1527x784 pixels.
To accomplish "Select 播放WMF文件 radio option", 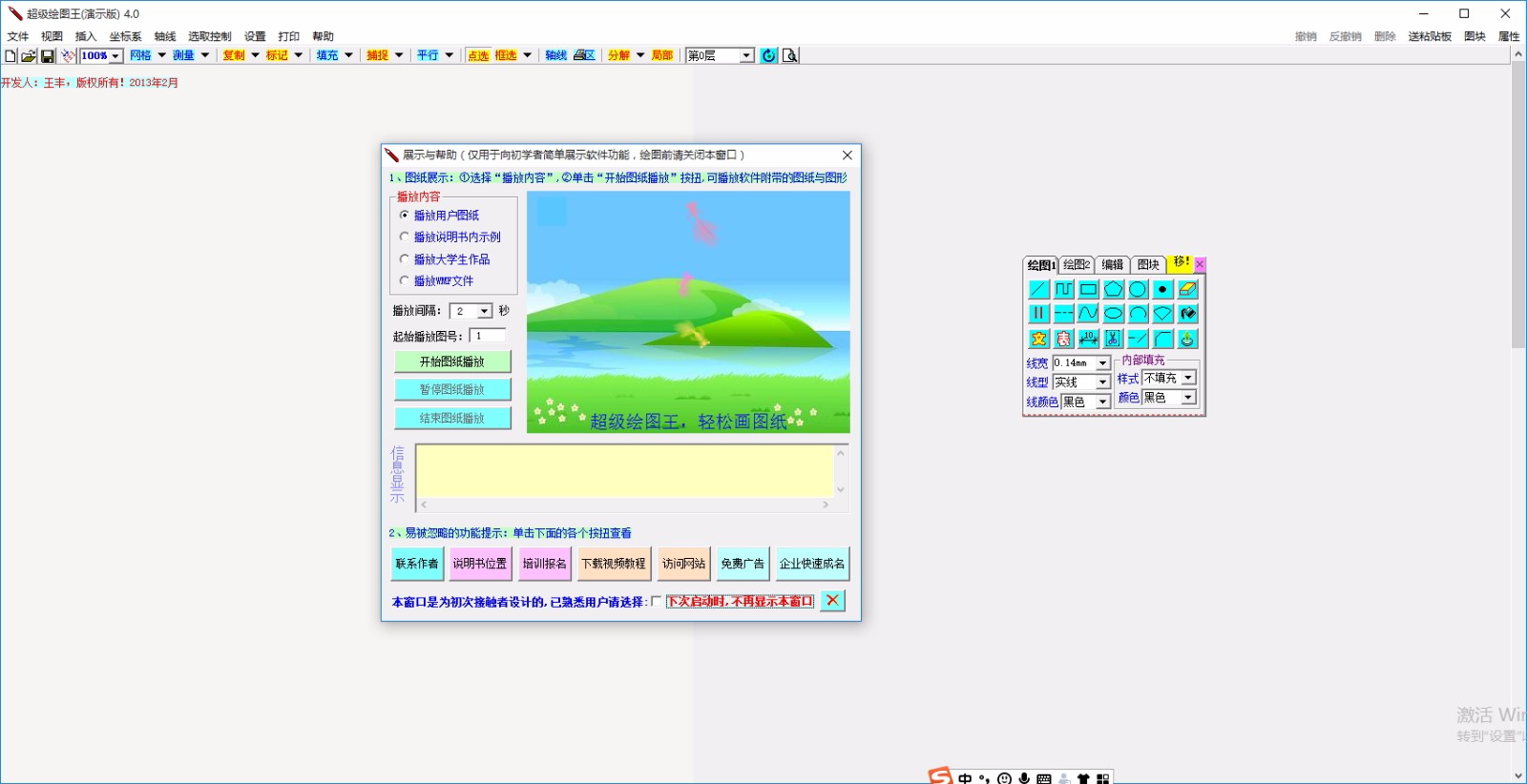I will (x=436, y=281).
